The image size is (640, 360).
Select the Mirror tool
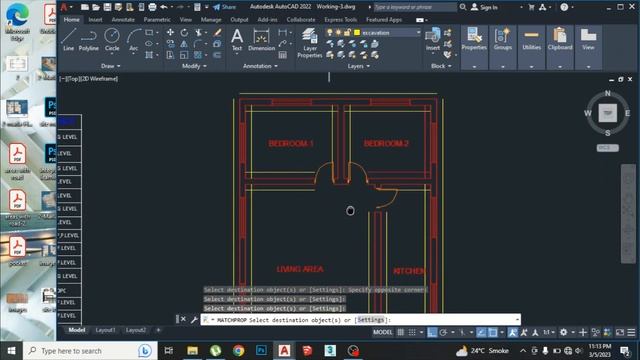[x=184, y=44]
